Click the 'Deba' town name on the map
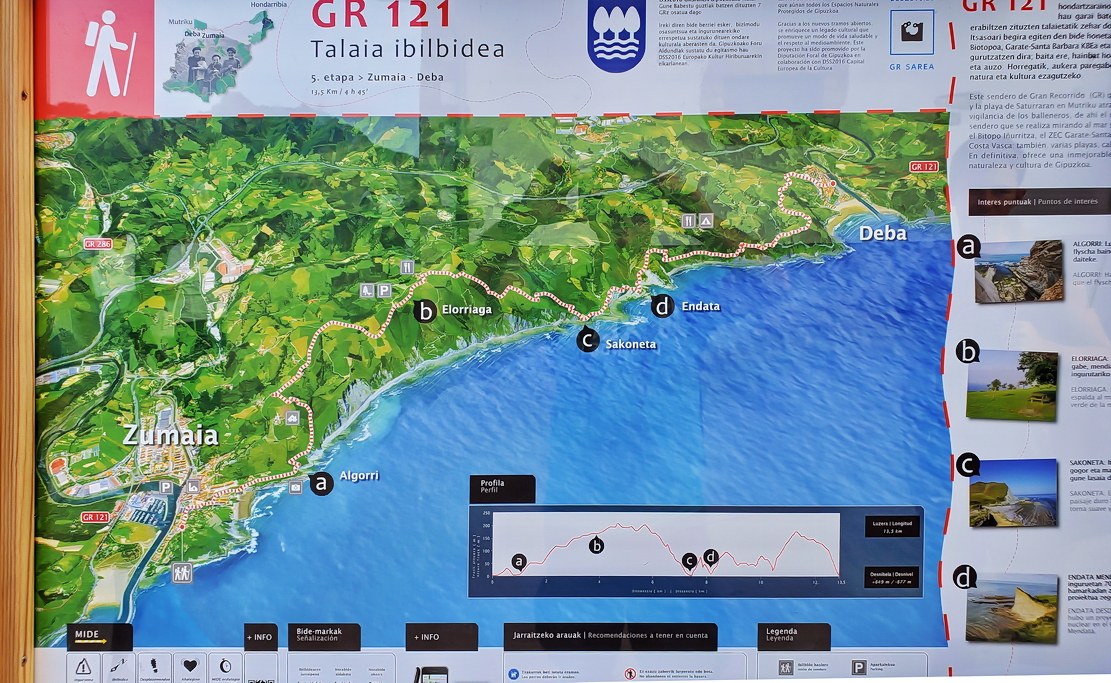Screen dimensions: 1111x683 coord(883,233)
